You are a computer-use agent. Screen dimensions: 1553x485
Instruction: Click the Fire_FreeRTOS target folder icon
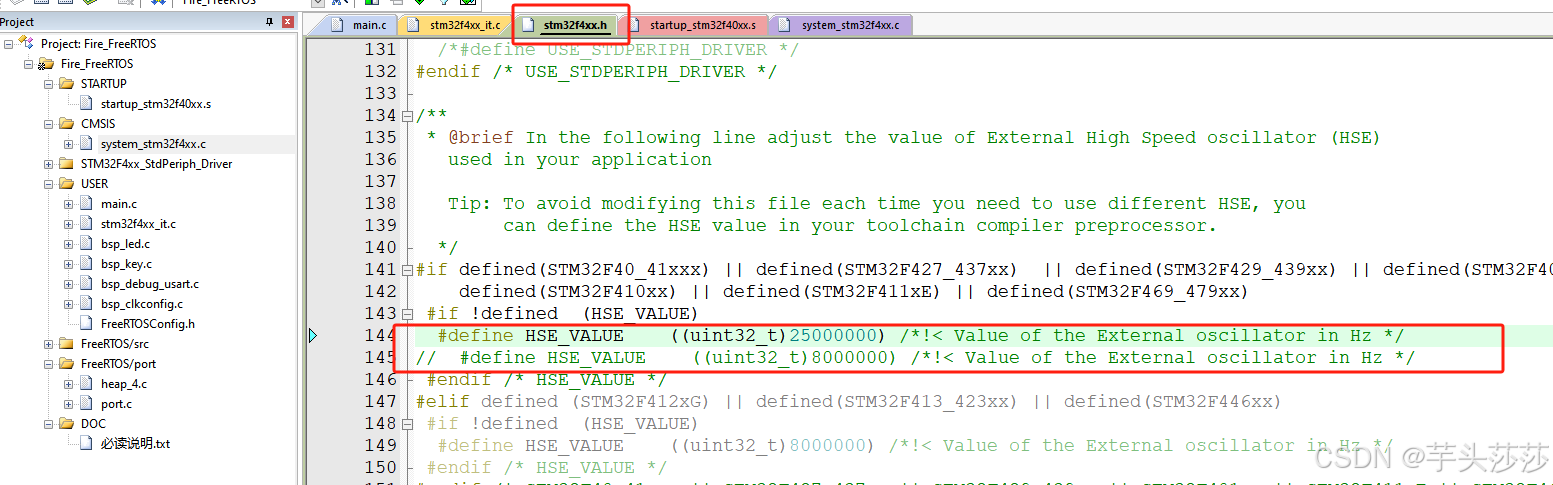click(47, 64)
